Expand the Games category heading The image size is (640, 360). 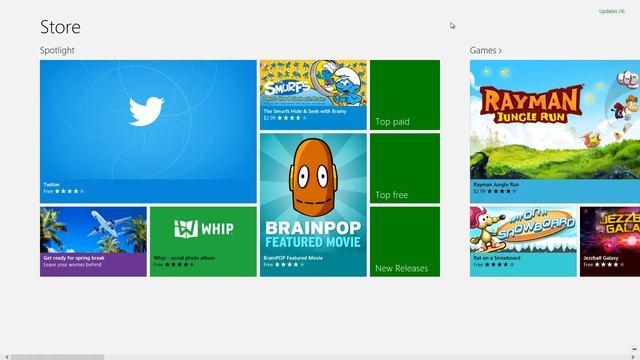pyautogui.click(x=485, y=50)
